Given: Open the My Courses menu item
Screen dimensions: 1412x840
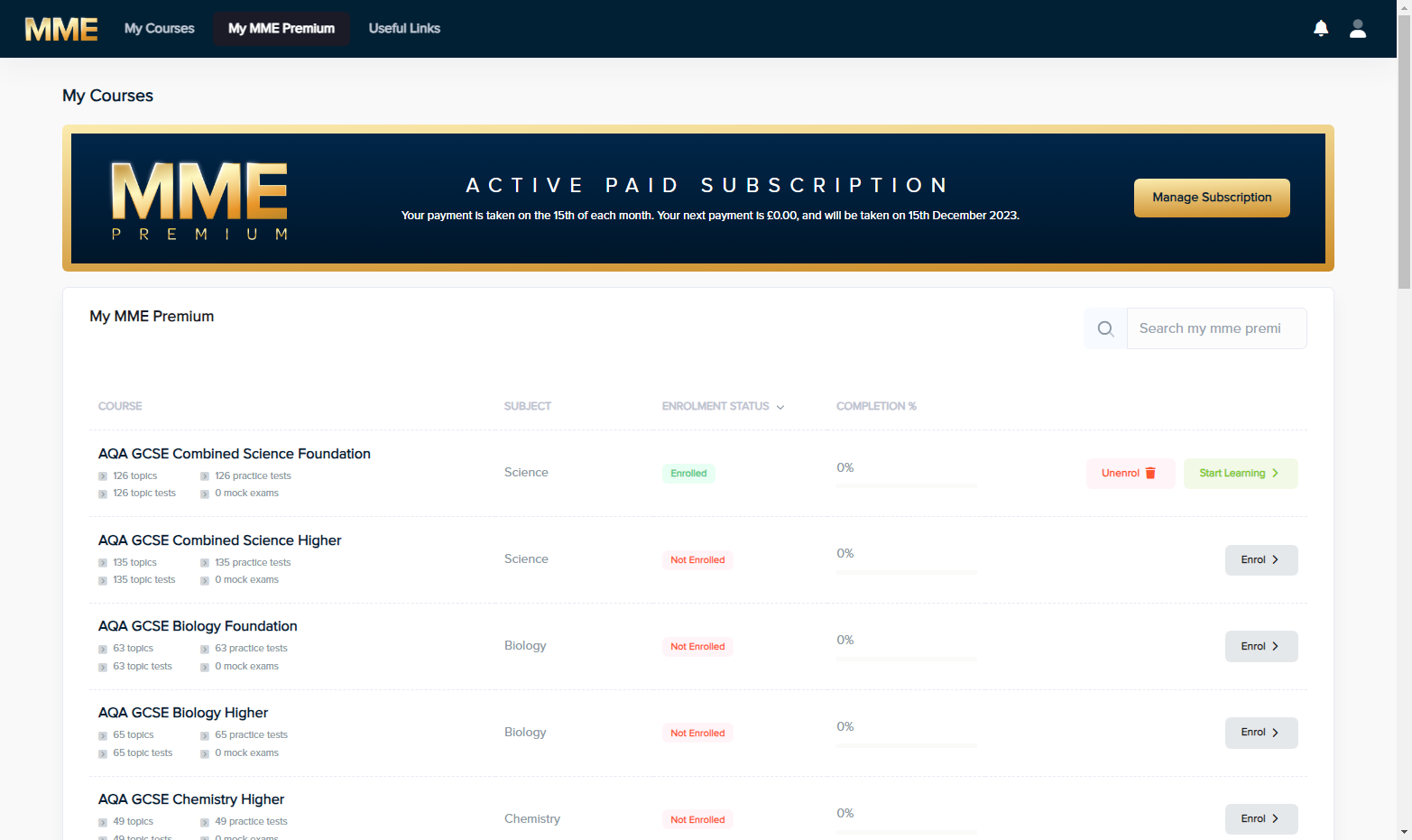Looking at the screenshot, I should (160, 29).
